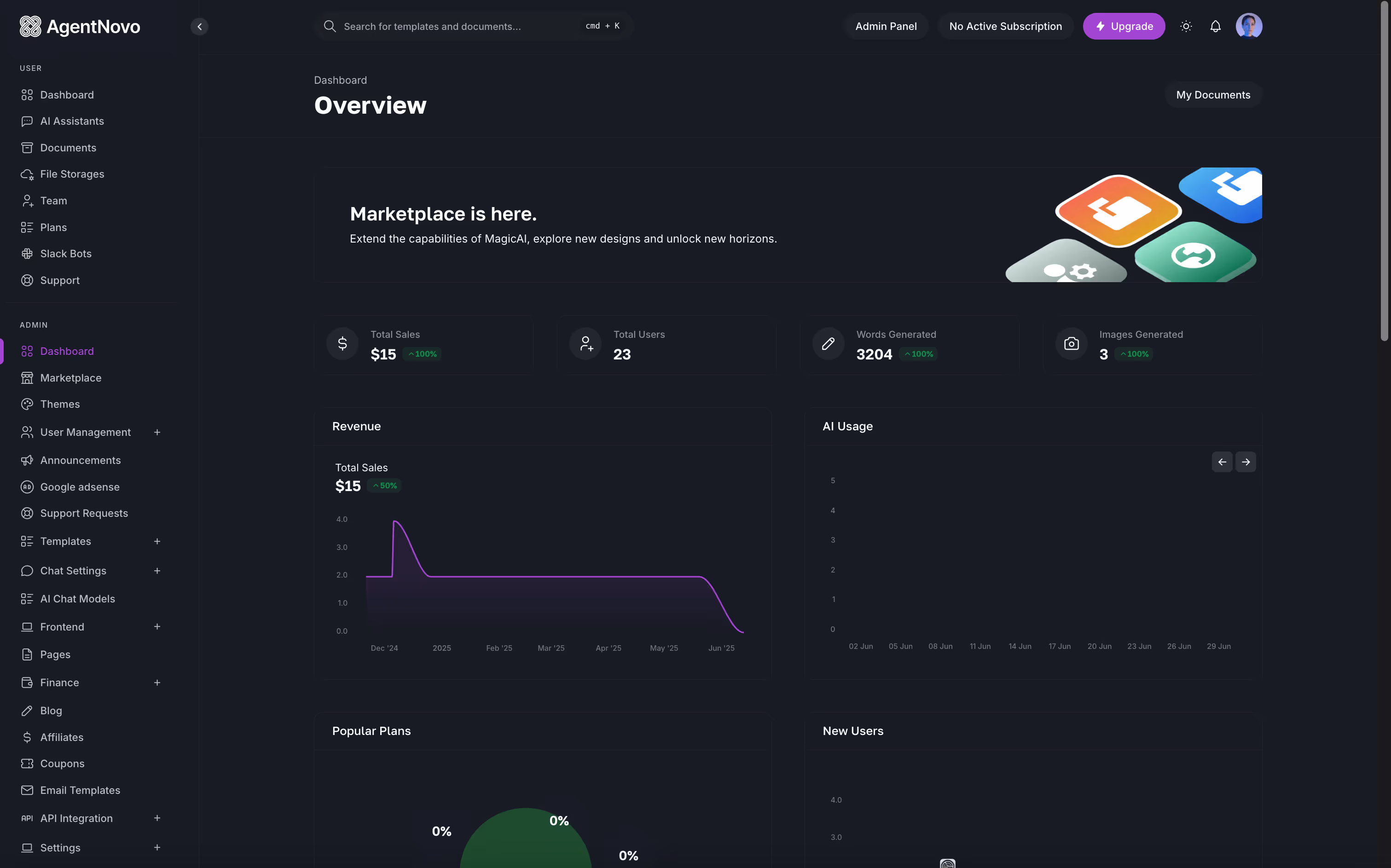Click the New Users heading

pos(853,731)
